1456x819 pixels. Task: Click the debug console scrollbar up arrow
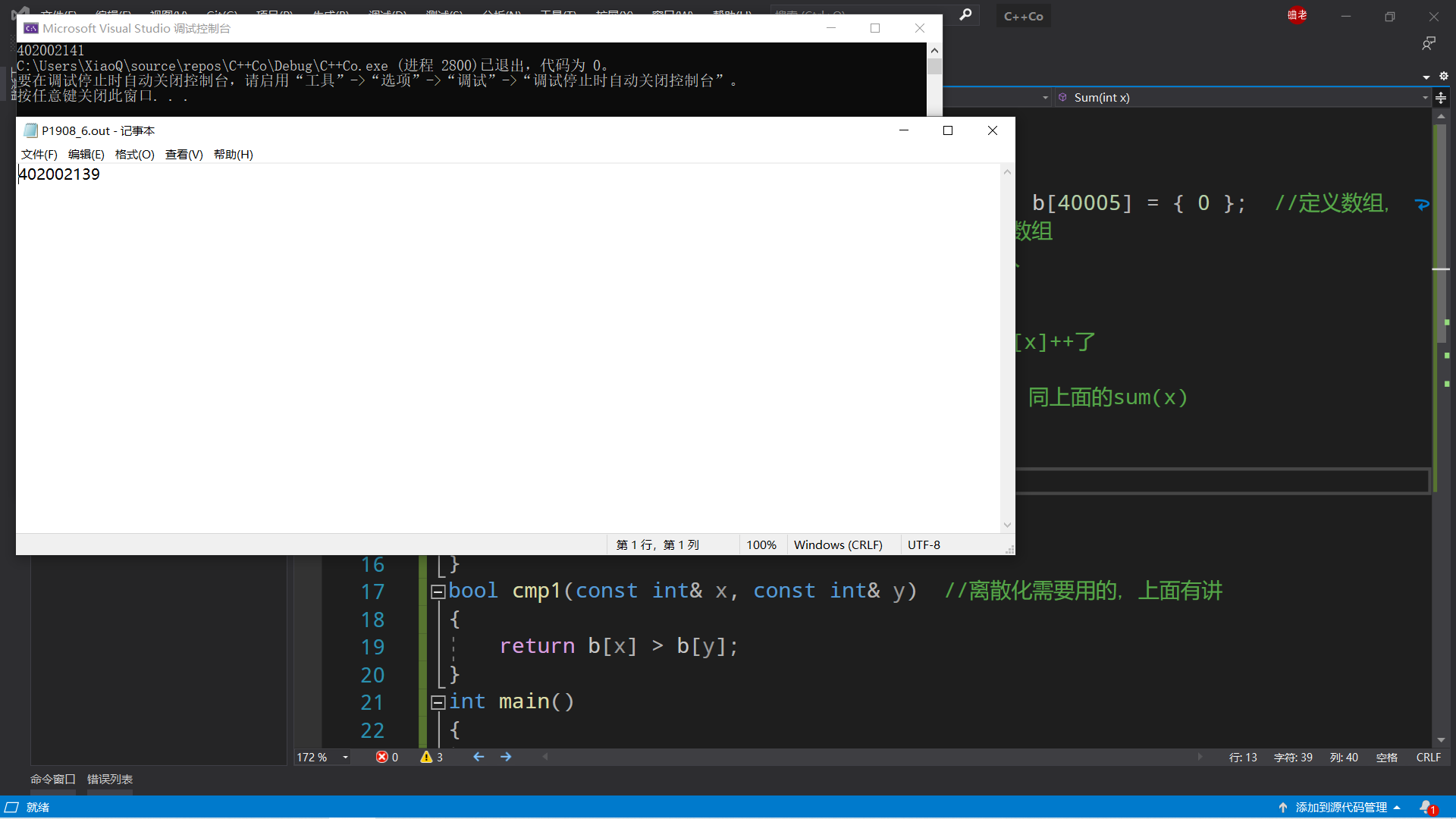pos(934,50)
